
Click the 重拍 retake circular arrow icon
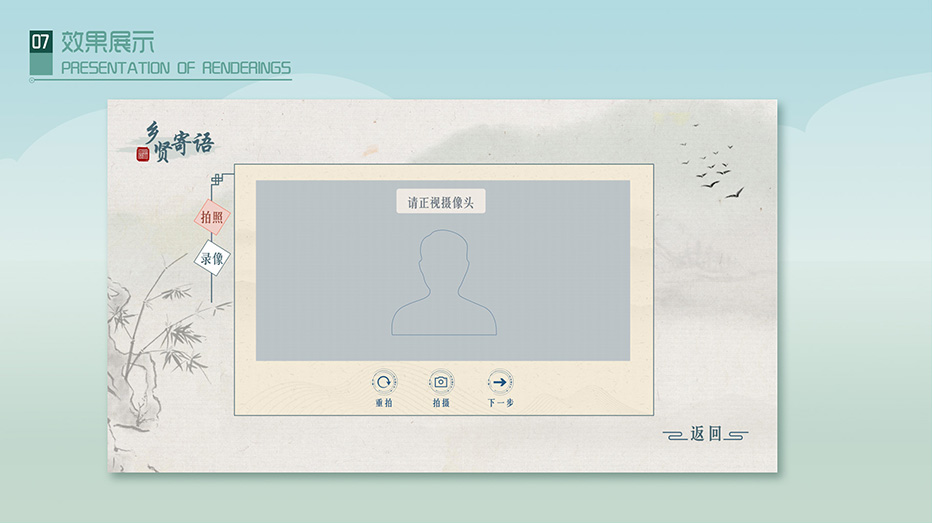tap(384, 381)
